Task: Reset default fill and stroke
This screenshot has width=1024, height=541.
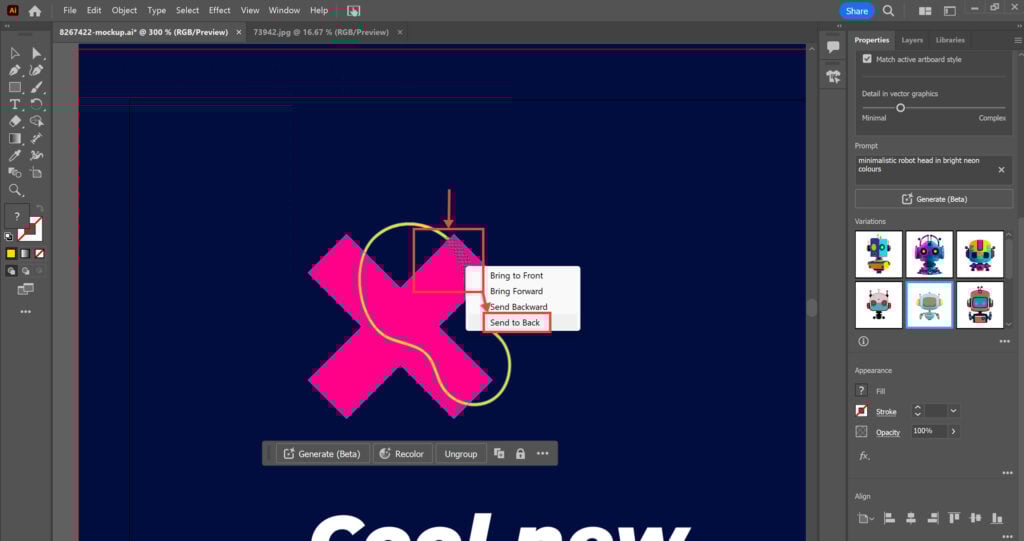Action: 8,237
